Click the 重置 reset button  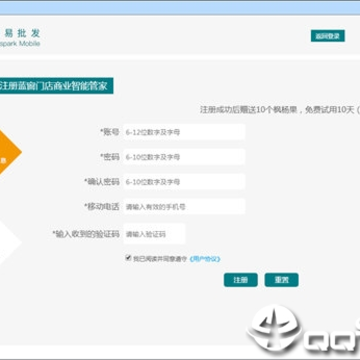tap(281, 280)
